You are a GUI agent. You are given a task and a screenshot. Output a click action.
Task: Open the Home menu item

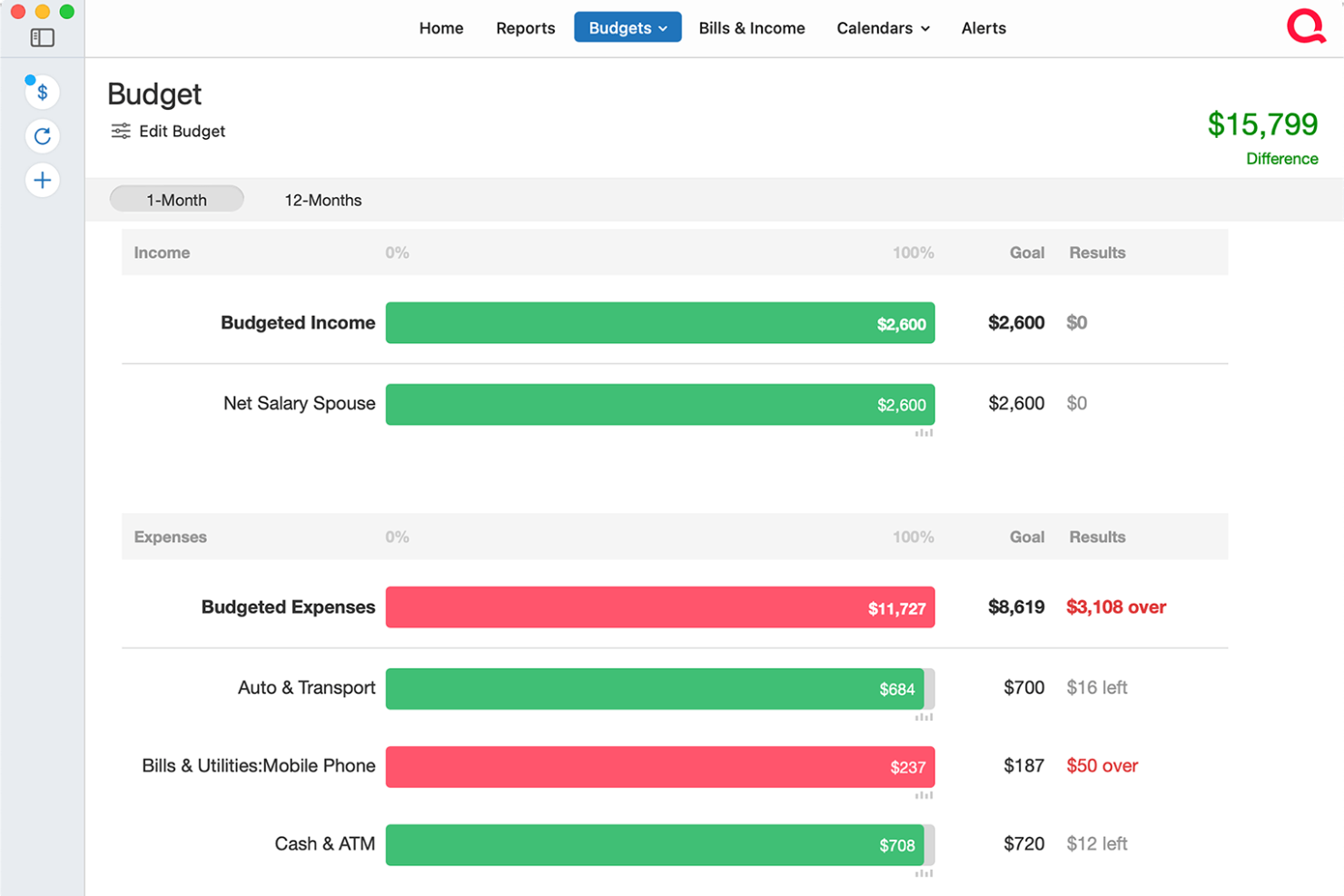pos(440,28)
